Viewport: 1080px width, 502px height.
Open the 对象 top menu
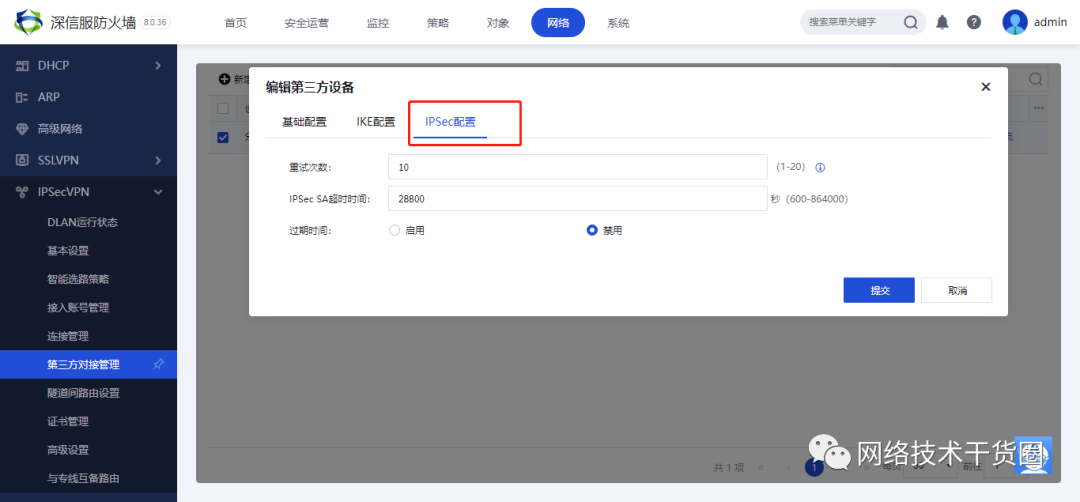pos(498,23)
